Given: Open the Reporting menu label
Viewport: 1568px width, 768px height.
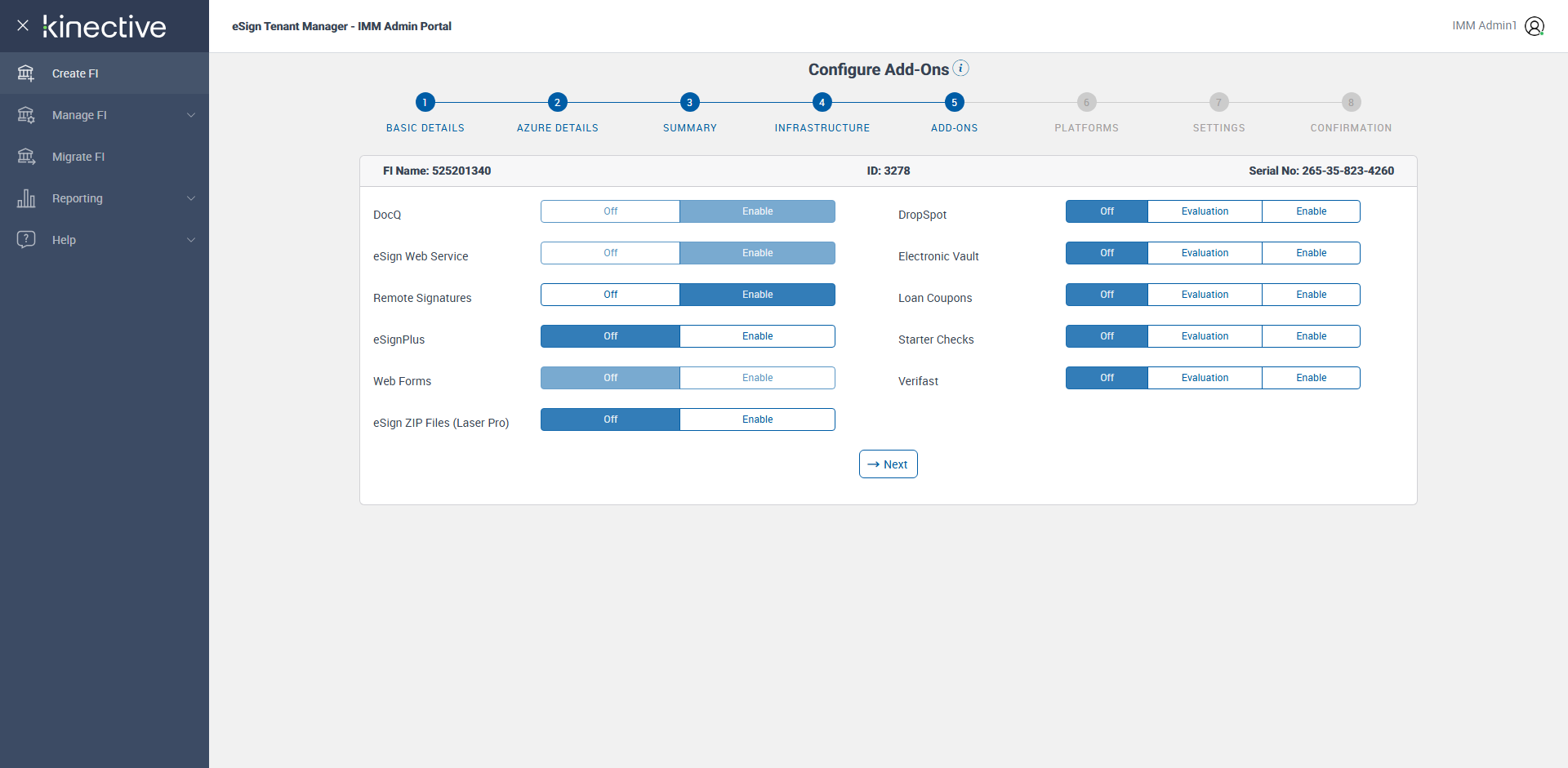Looking at the screenshot, I should coord(78,198).
